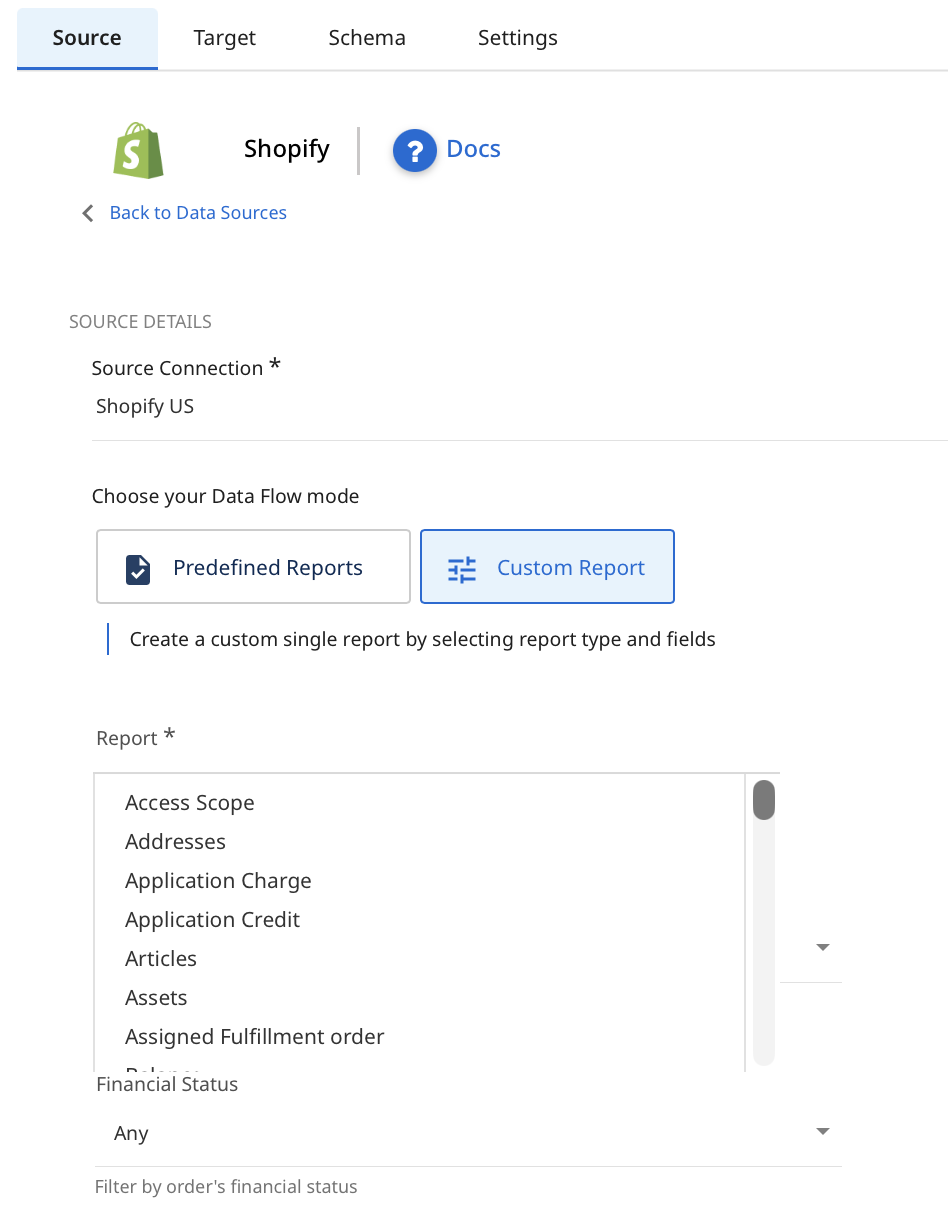
Task: Click the question mark help icon
Action: click(415, 150)
